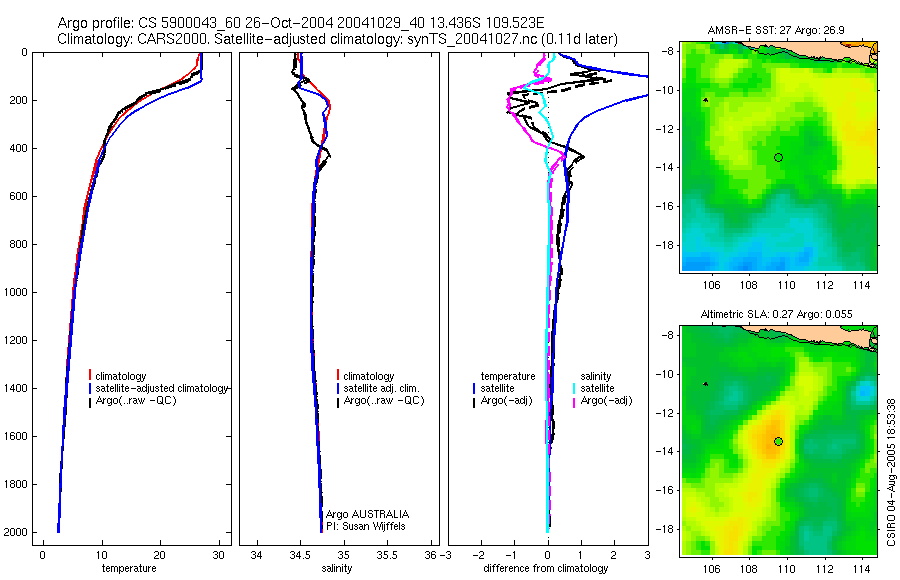The image size is (900, 580).
Task: Click 'Argo(..raw -QC)' legend entry in salinity panel
Action: 383,401
